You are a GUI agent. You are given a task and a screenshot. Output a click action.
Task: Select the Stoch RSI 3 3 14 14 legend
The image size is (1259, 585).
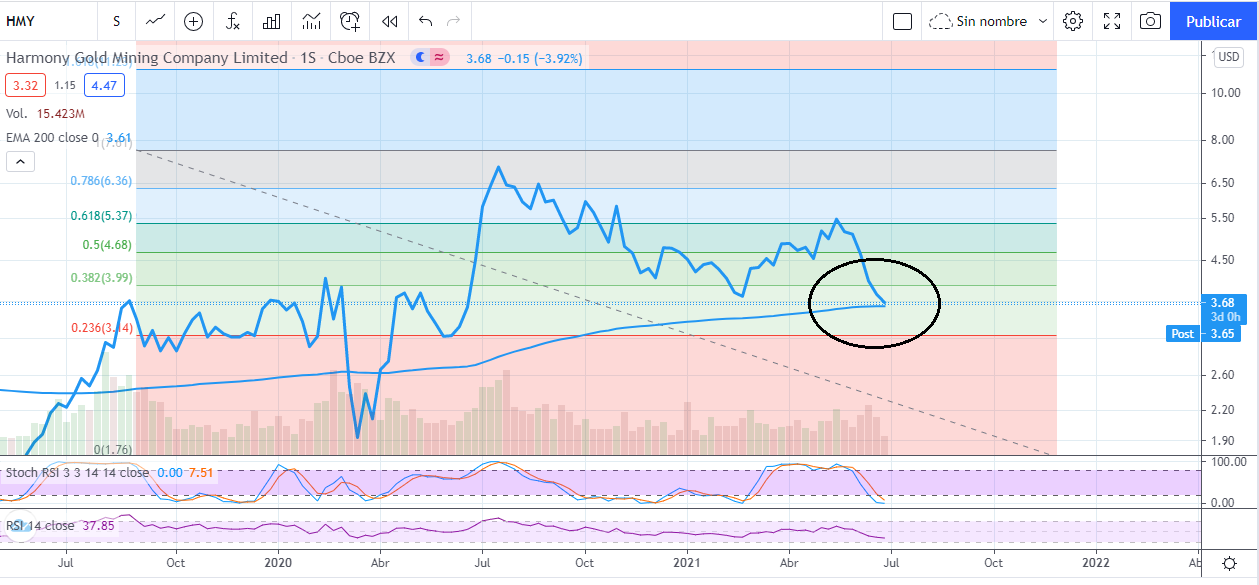(x=77, y=473)
